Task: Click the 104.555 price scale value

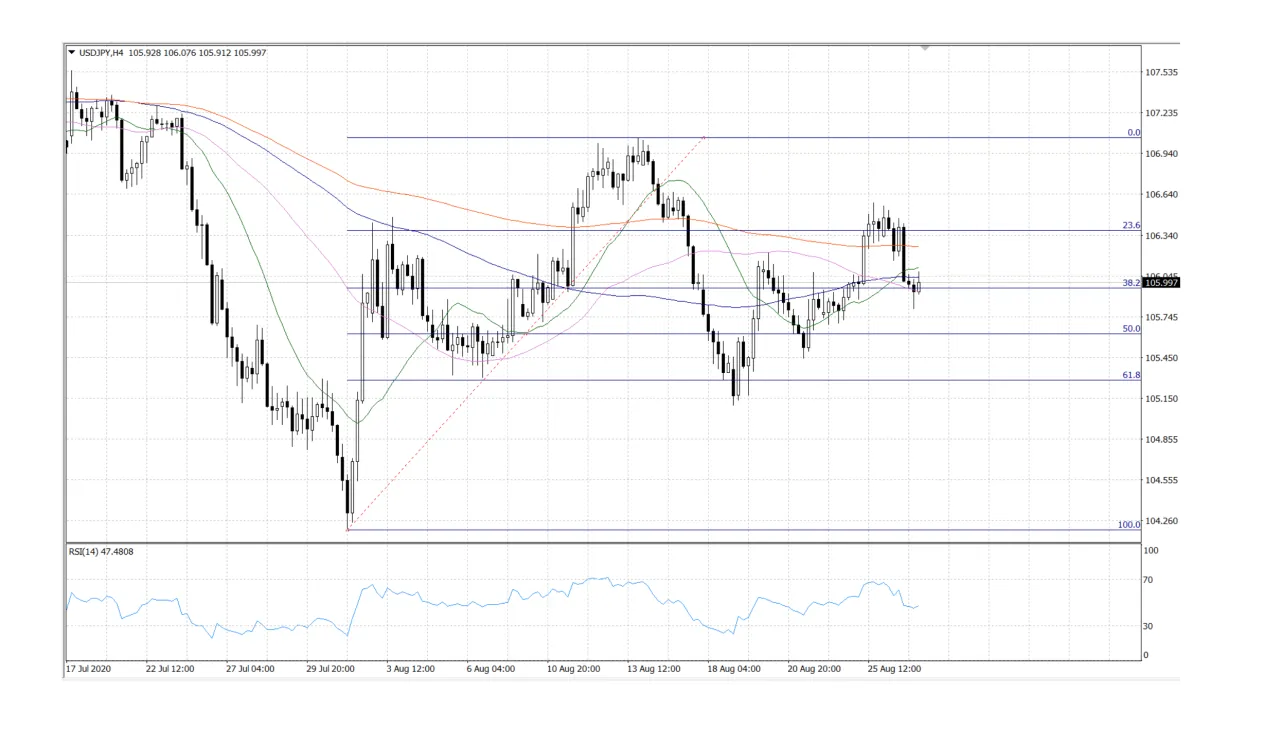Action: [x=1162, y=481]
